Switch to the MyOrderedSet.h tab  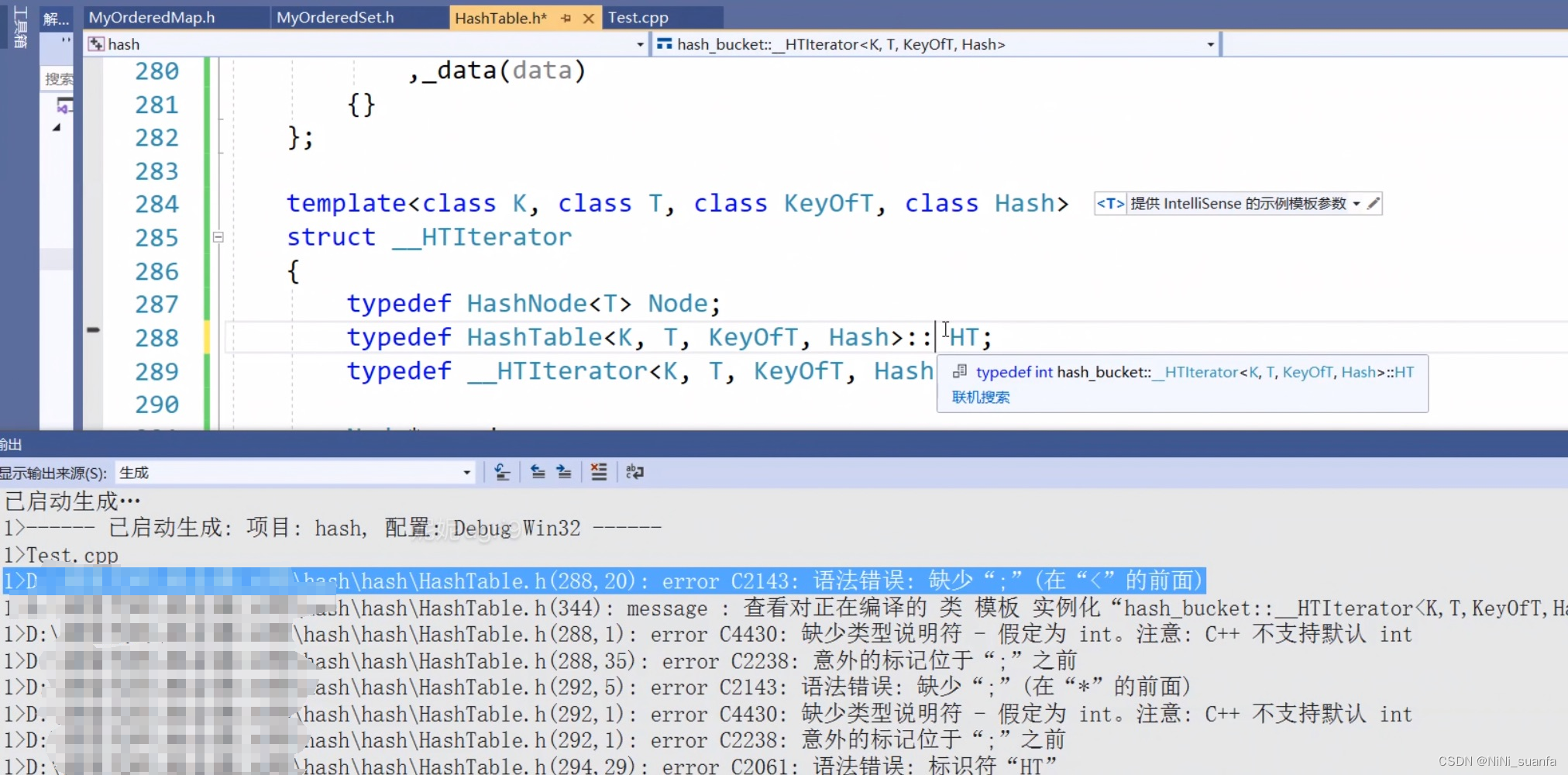[335, 17]
